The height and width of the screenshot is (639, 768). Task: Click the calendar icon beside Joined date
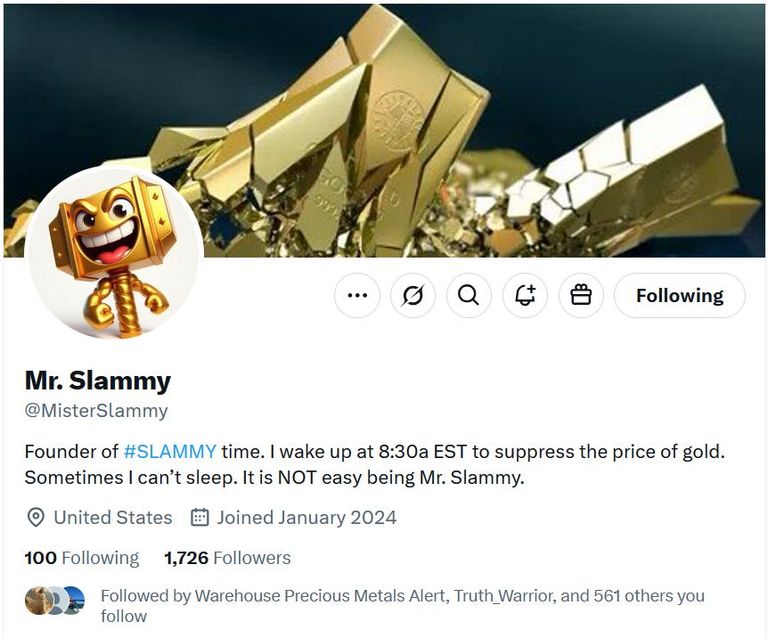(x=200, y=517)
